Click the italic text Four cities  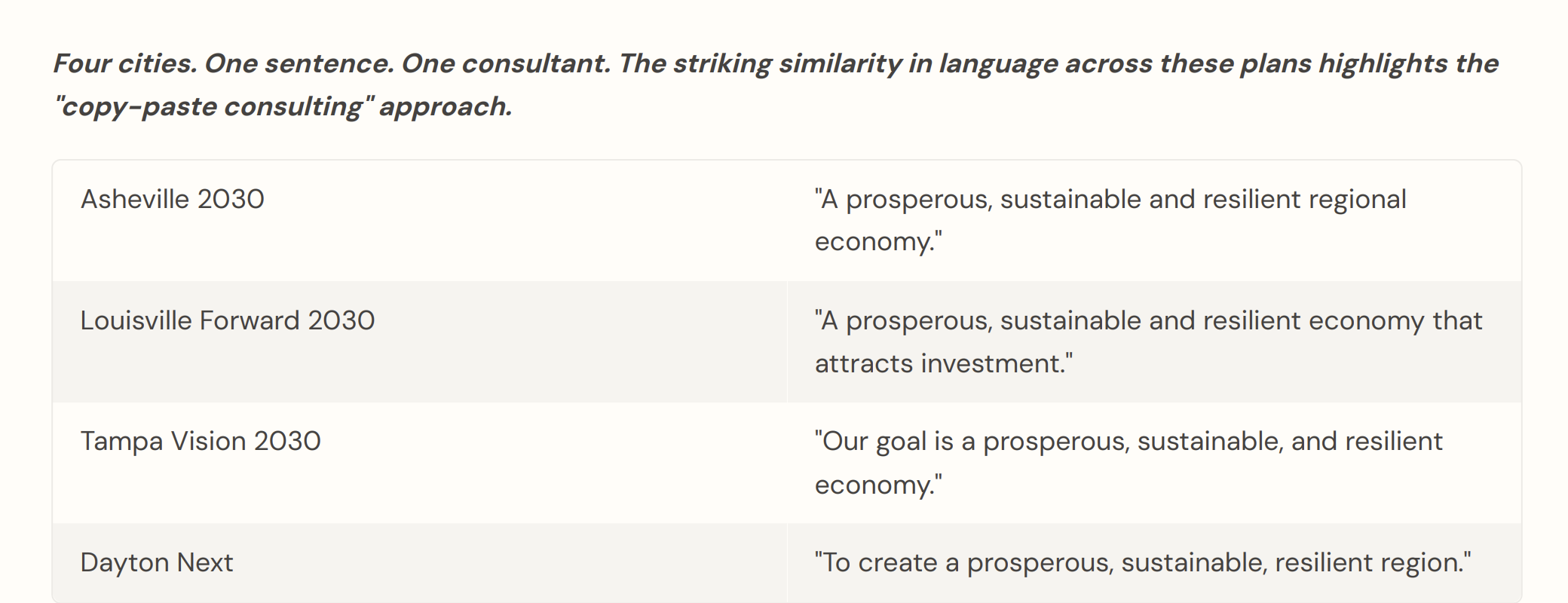(x=125, y=63)
